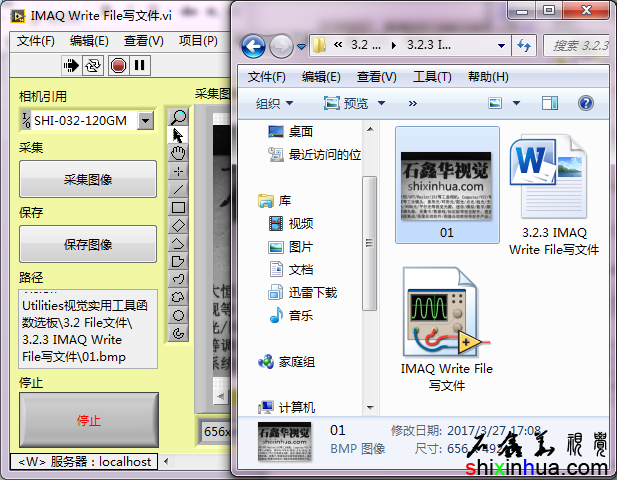Select the hand Pan tool
This screenshot has height=480, width=617.
(179, 153)
